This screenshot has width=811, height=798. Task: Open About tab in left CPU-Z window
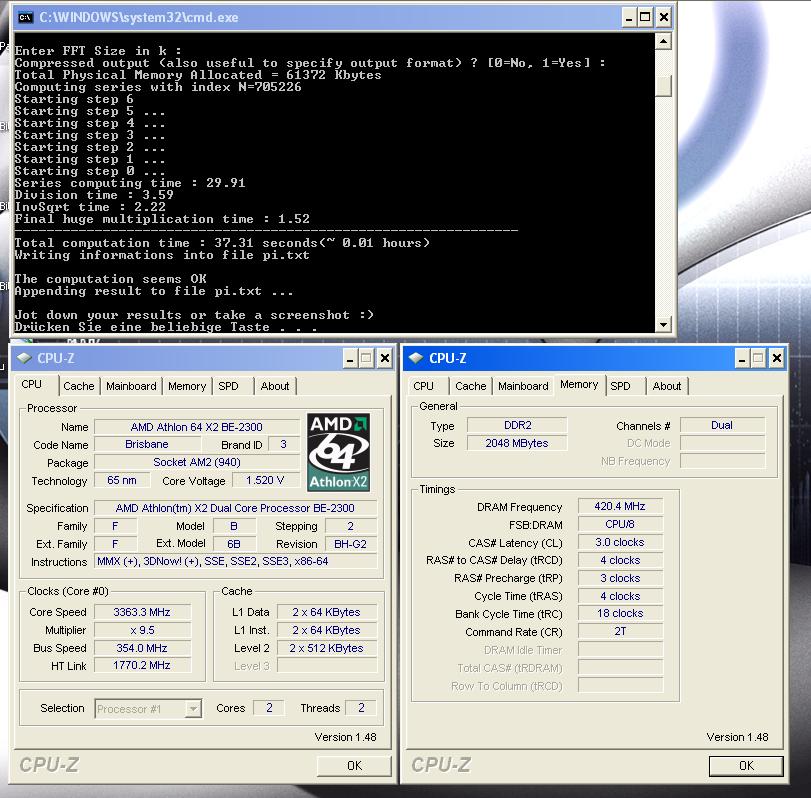(x=275, y=386)
